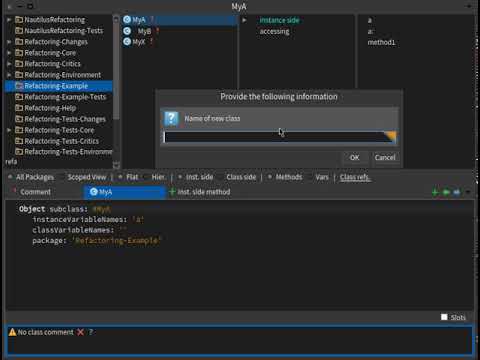Expand the NautilusRefactoring package
This screenshot has width=480, height=360.
click(9, 20)
